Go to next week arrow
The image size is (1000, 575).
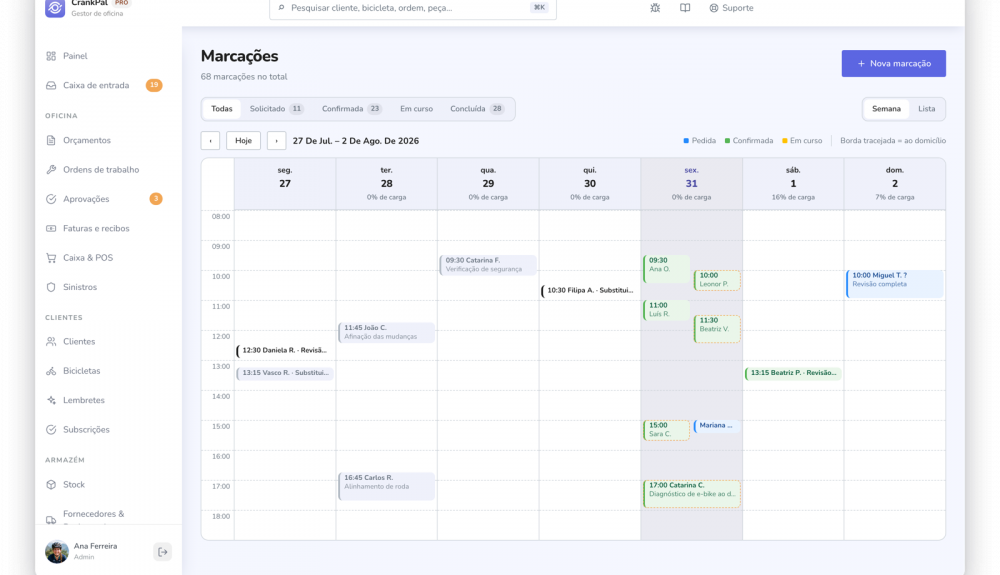(276, 141)
